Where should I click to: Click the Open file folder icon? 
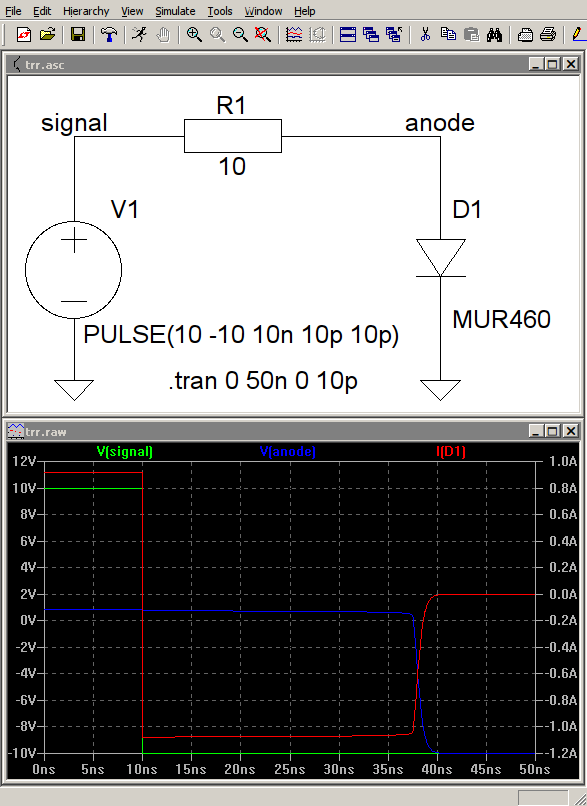pos(47,35)
